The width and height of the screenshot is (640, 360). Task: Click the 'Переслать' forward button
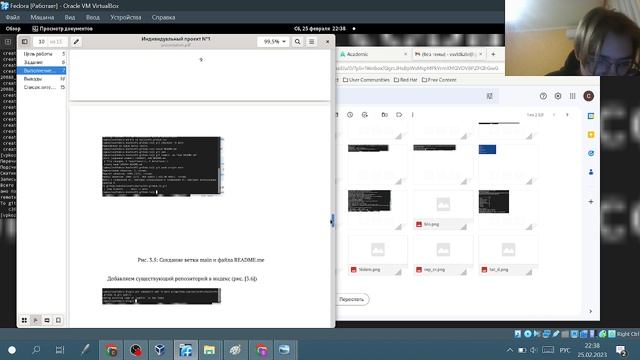point(351,299)
